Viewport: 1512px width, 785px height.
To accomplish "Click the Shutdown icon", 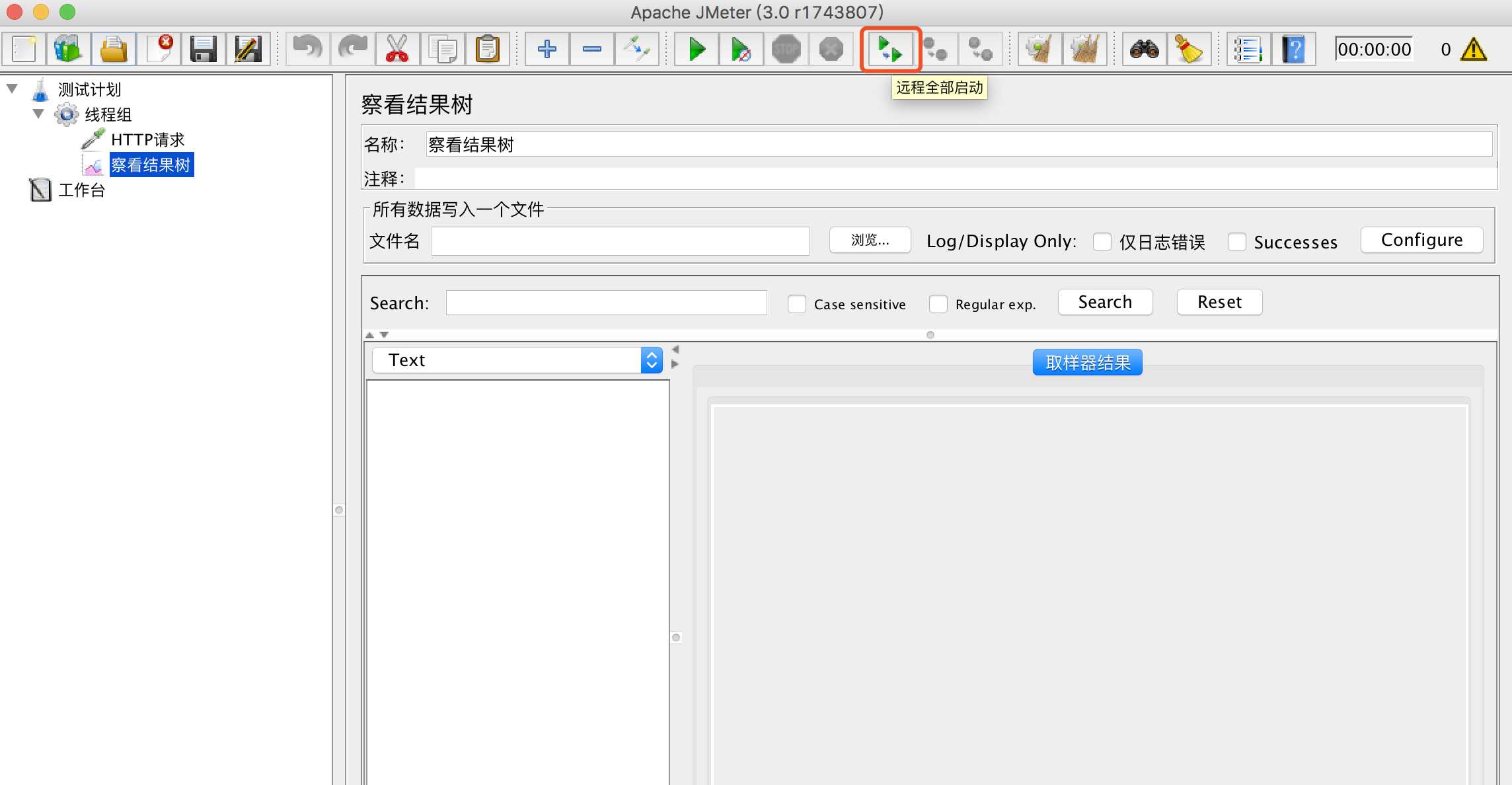I will click(831, 49).
